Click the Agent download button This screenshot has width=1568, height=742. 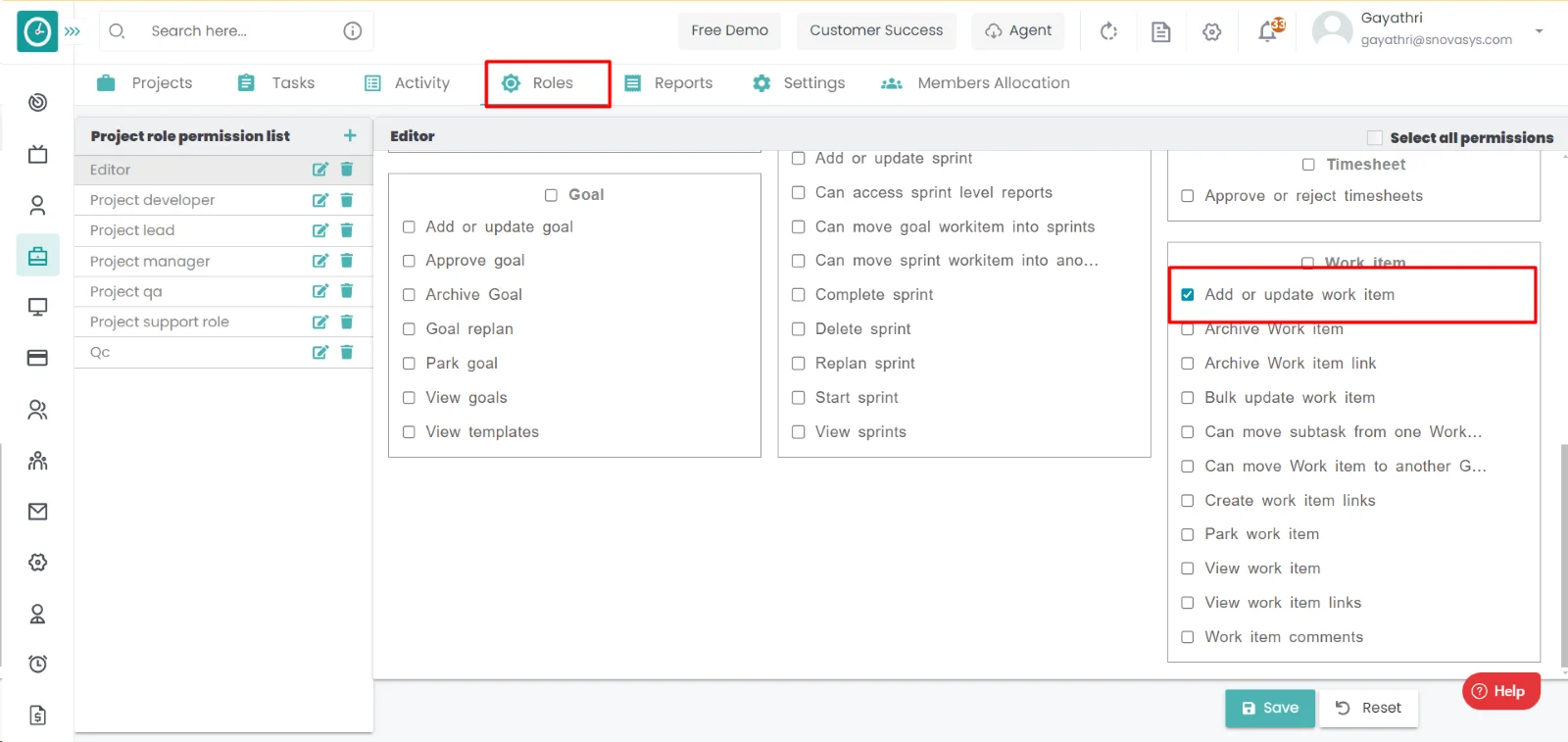point(1017,30)
